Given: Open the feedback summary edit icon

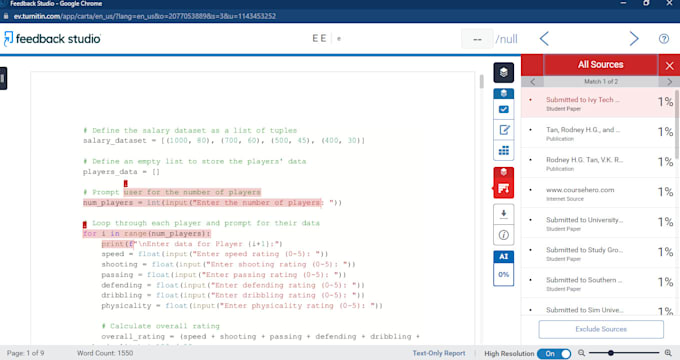Looking at the screenshot, I should (x=503, y=130).
